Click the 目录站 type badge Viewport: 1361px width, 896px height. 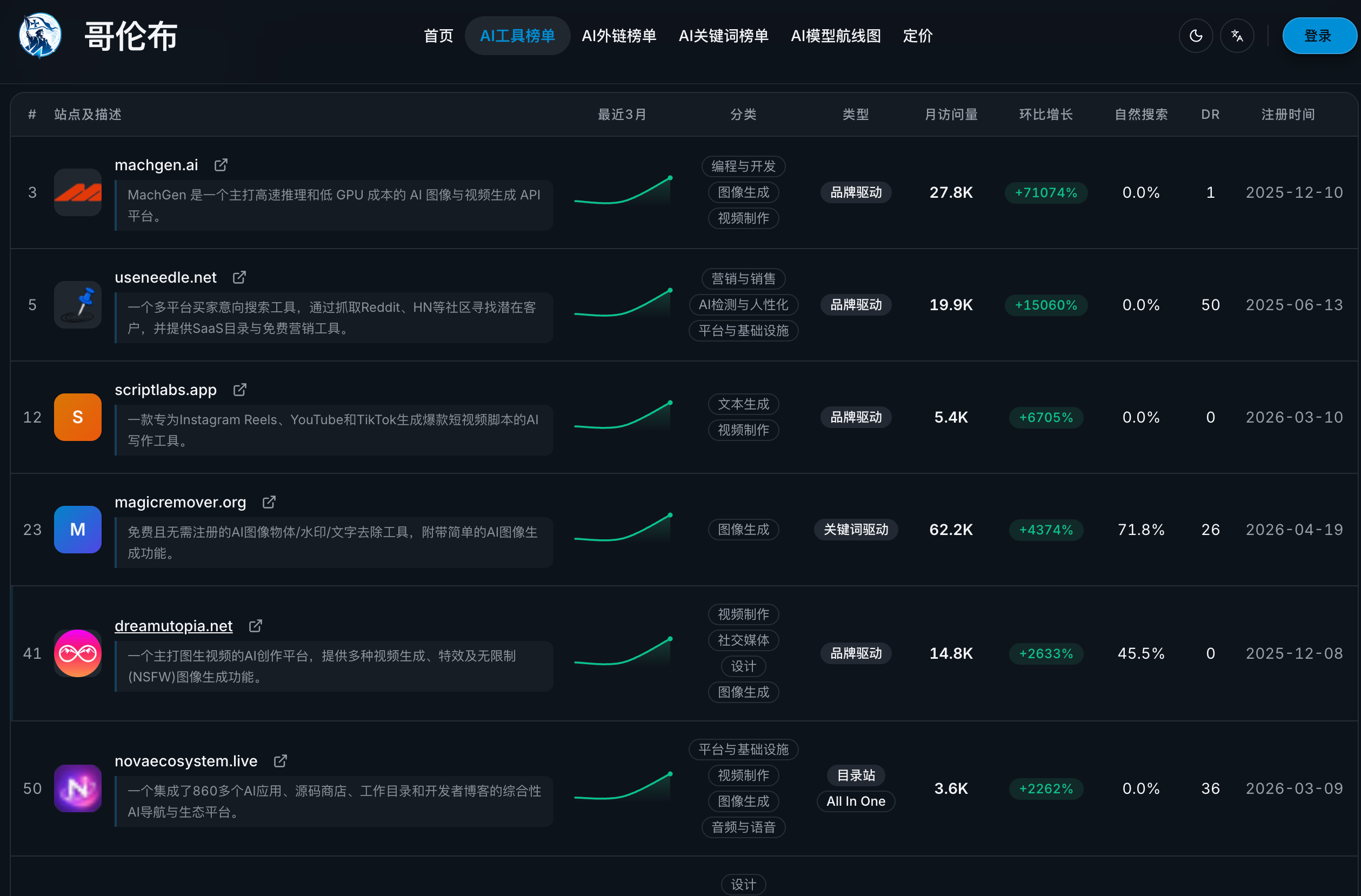(856, 775)
